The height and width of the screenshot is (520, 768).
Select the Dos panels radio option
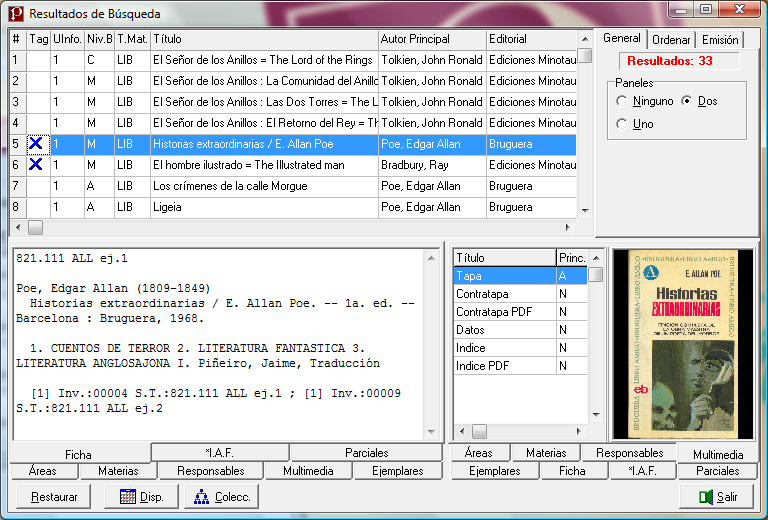click(x=687, y=101)
